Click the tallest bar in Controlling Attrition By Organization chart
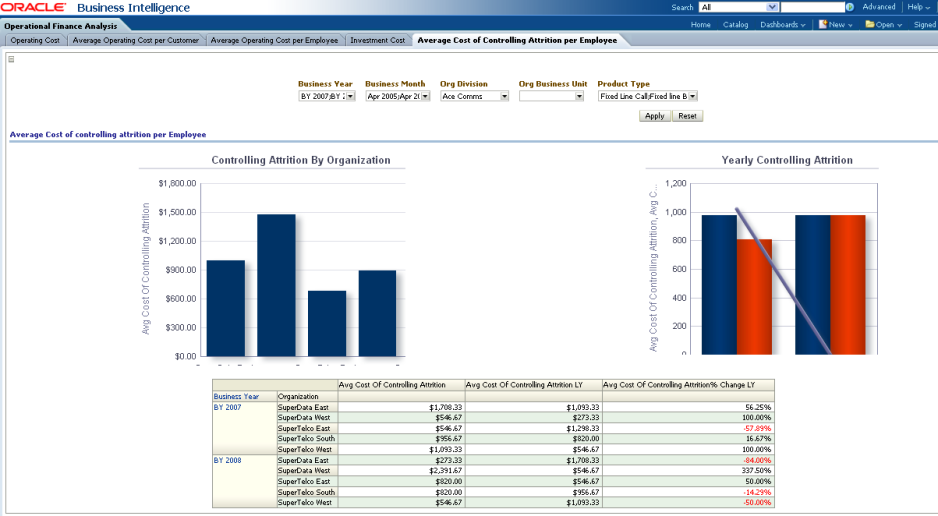The image size is (938, 516). (276, 285)
